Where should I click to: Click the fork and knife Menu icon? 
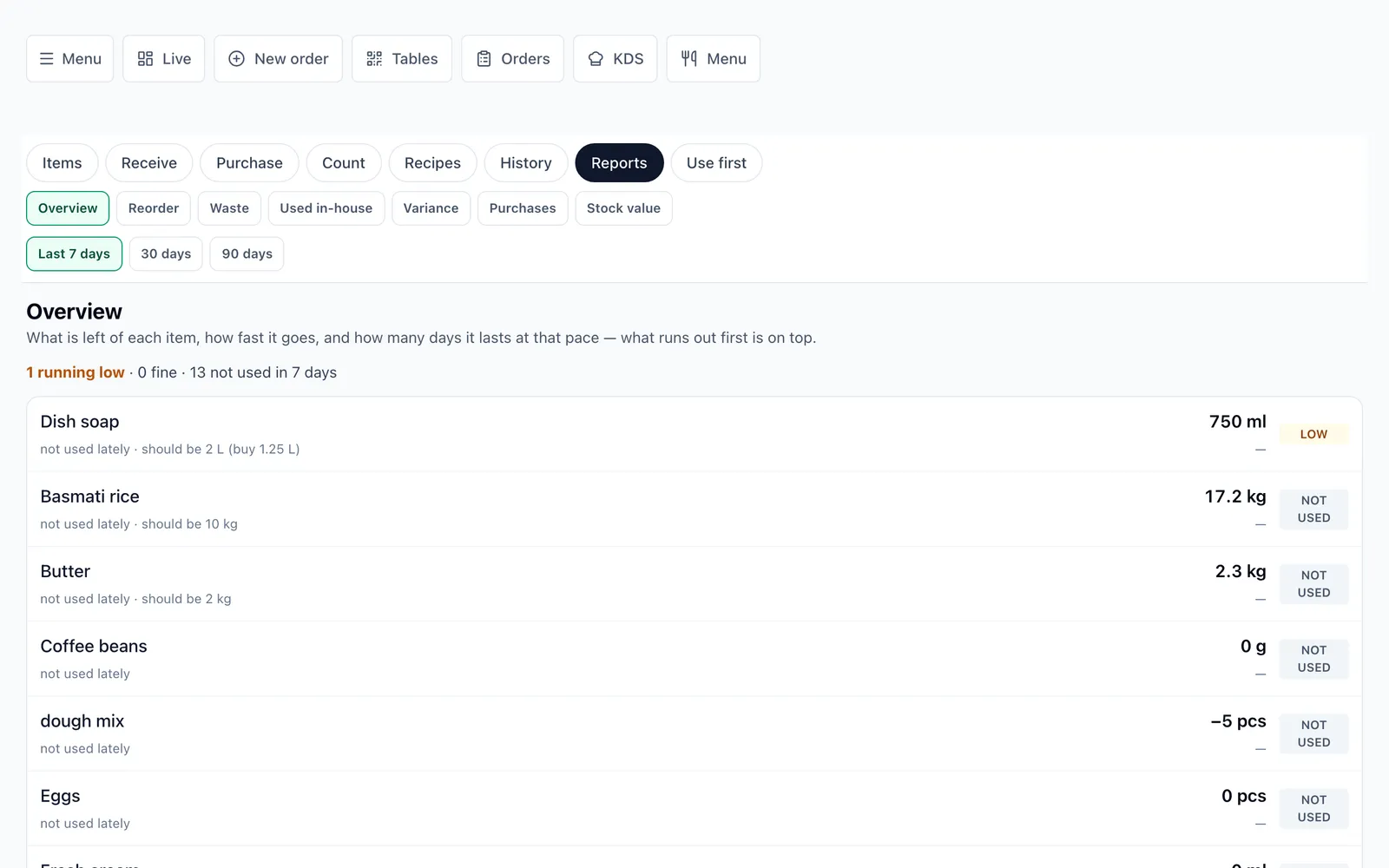[x=689, y=59]
